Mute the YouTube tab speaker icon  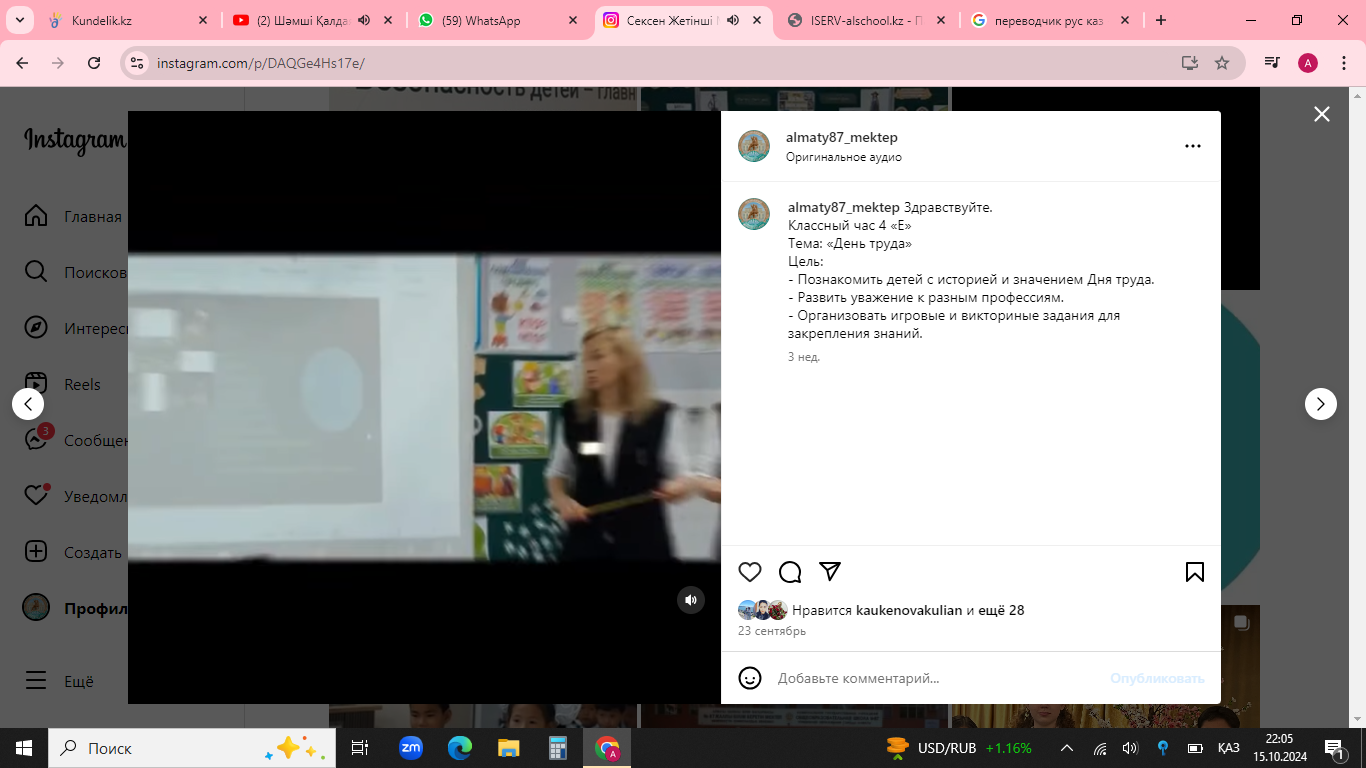[x=364, y=20]
